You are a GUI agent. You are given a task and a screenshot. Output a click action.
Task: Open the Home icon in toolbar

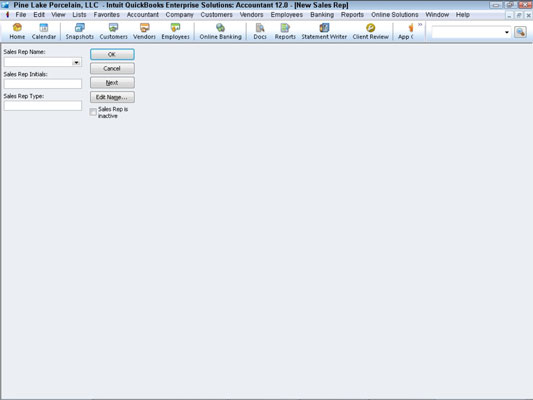coord(17,32)
